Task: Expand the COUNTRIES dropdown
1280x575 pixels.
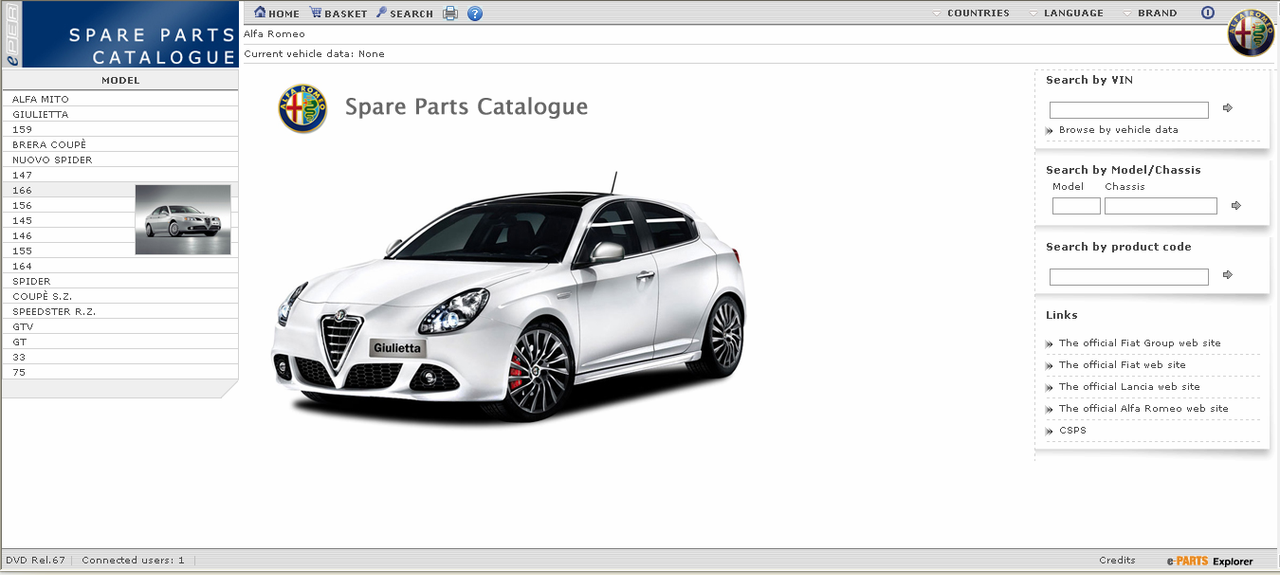Action: click(x=977, y=13)
